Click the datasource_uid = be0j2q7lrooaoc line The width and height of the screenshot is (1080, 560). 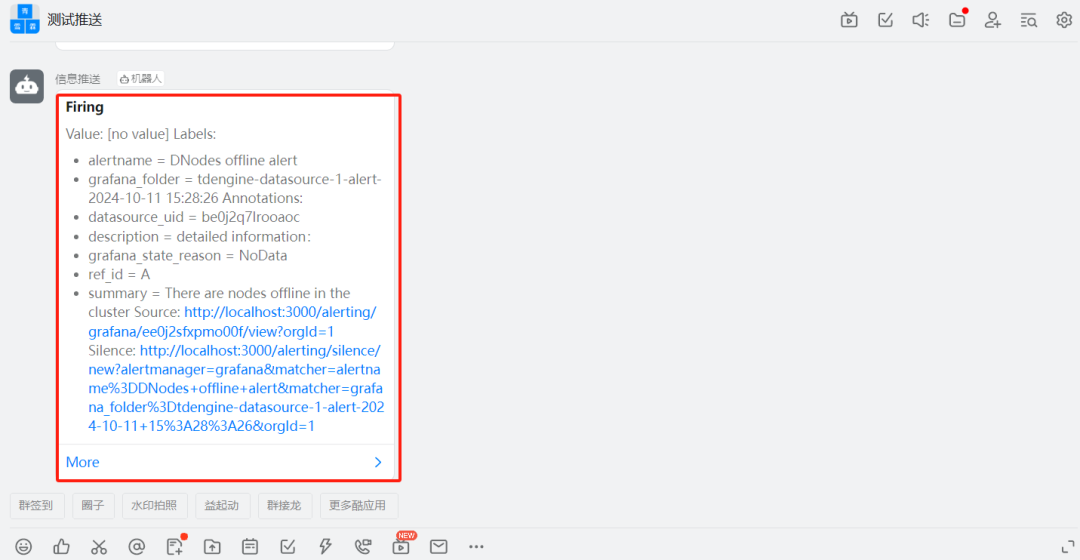coord(194,217)
